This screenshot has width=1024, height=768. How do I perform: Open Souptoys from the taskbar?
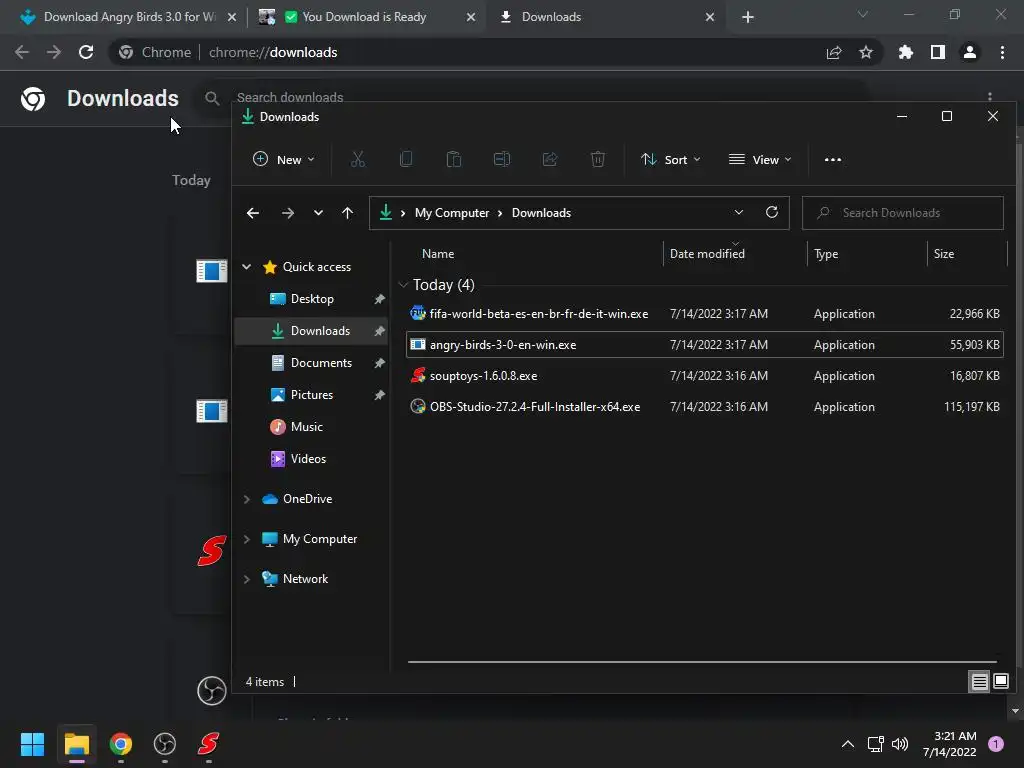[208, 744]
